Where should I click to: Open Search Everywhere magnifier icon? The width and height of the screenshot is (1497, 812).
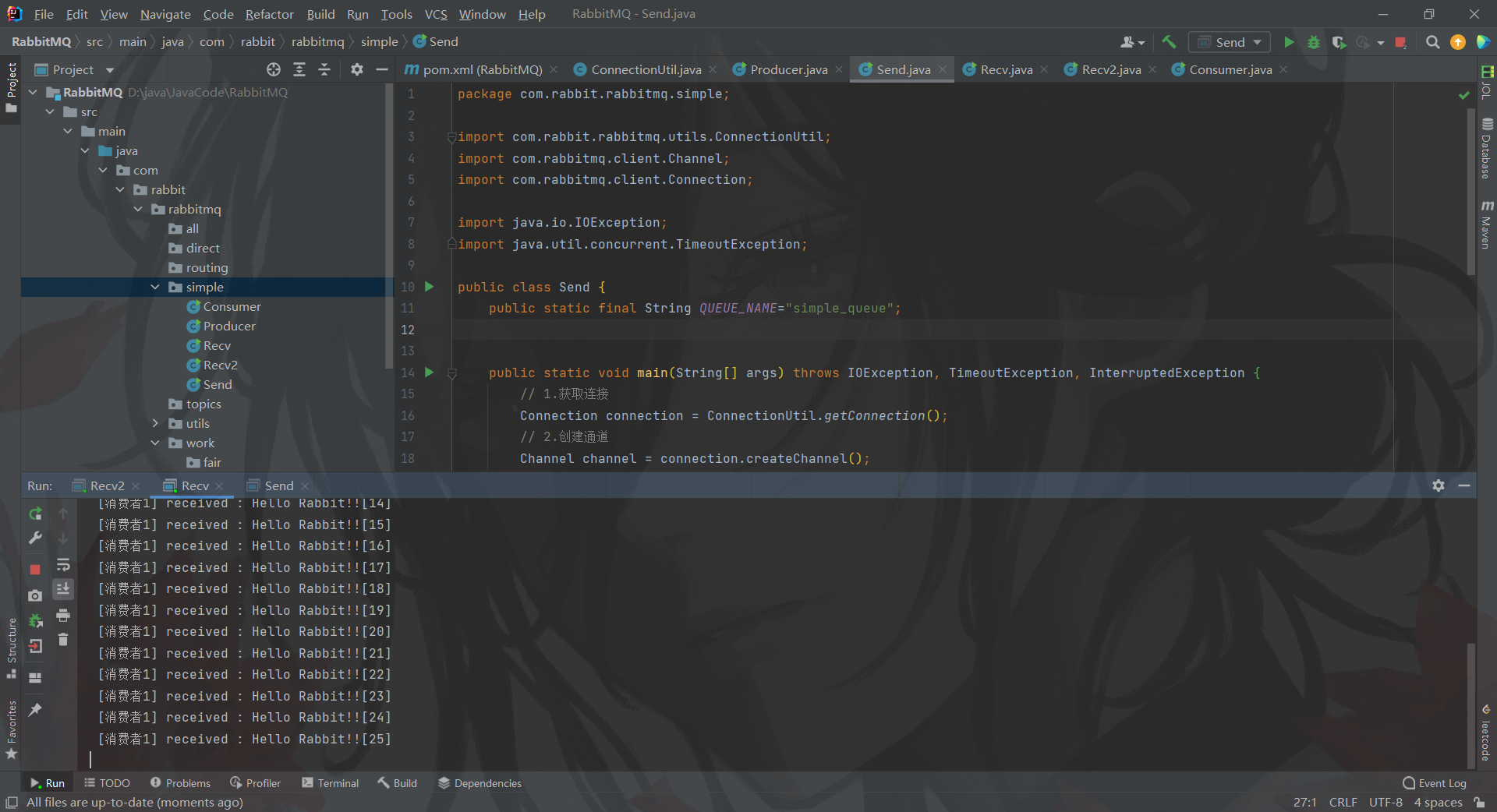click(x=1432, y=42)
